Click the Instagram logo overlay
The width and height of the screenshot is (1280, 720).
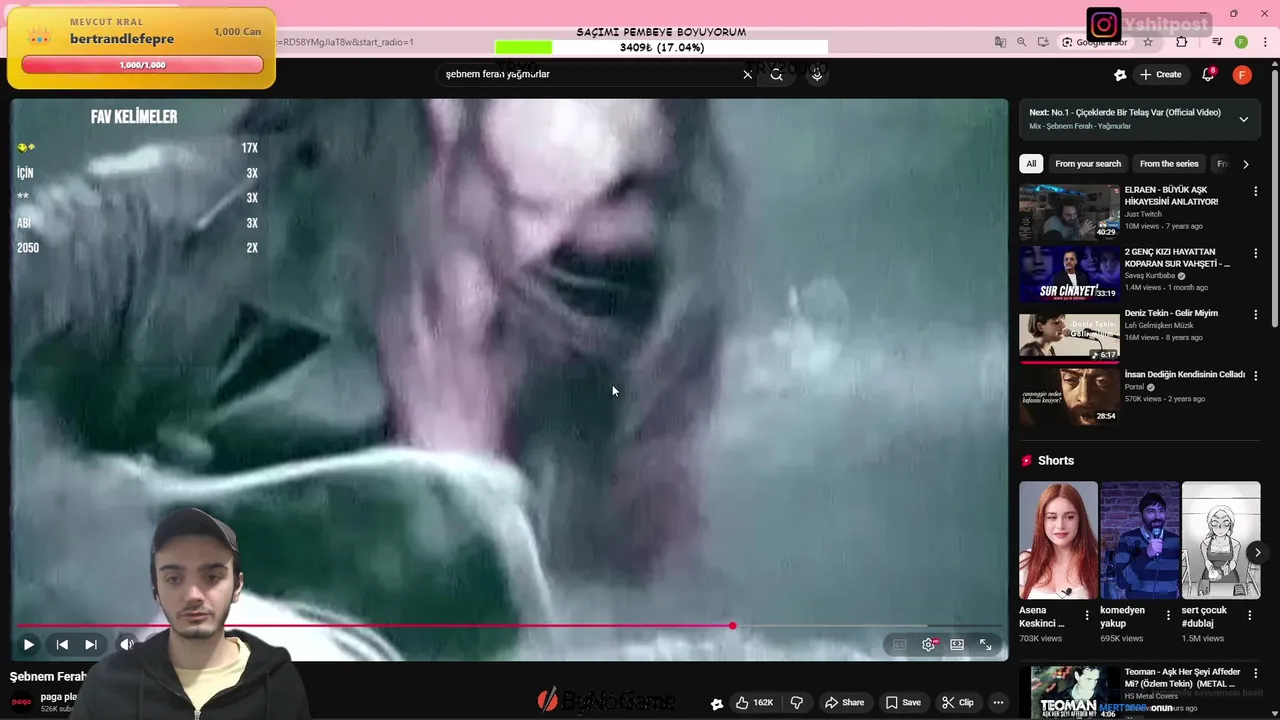(1104, 24)
